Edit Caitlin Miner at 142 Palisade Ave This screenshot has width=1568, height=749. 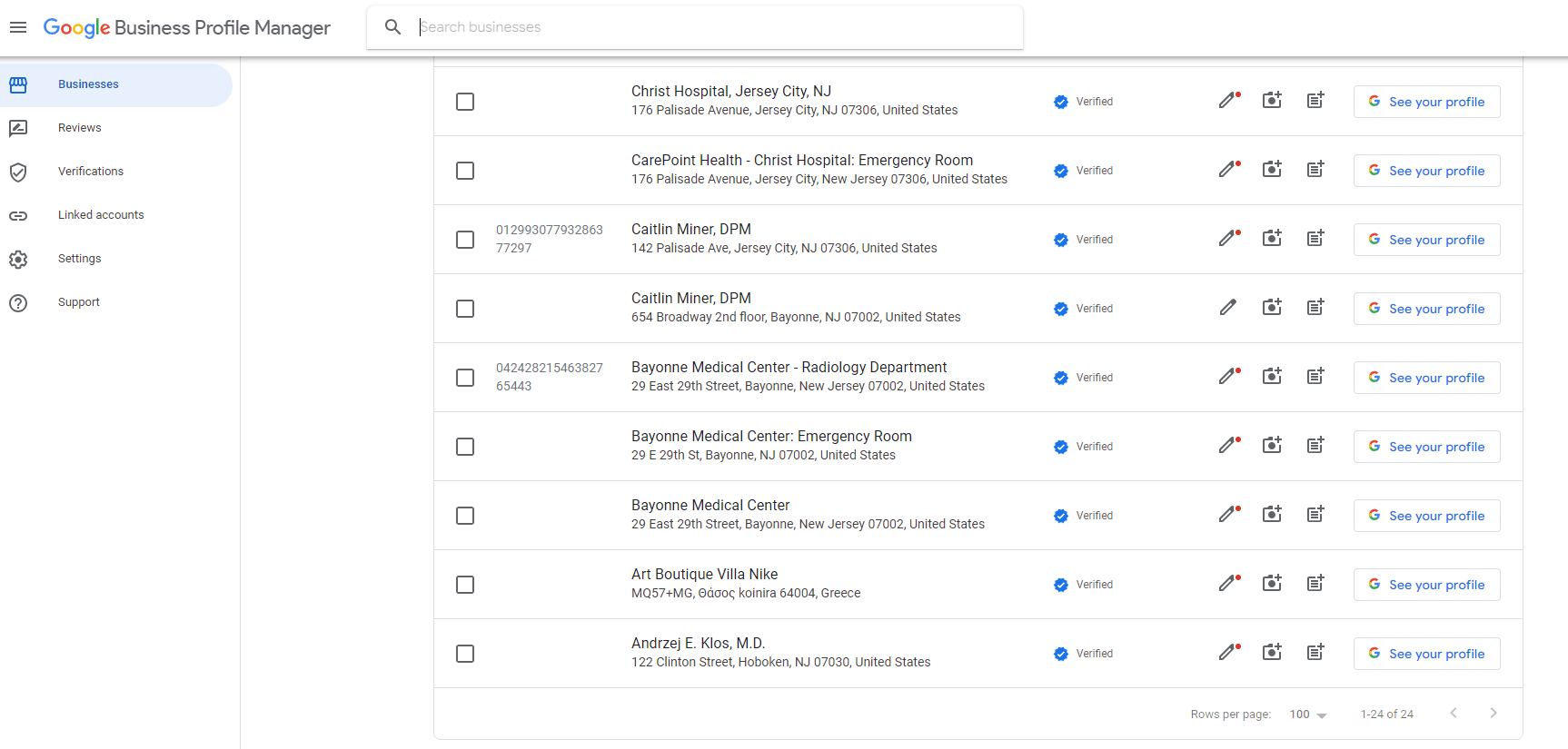pos(1228,239)
